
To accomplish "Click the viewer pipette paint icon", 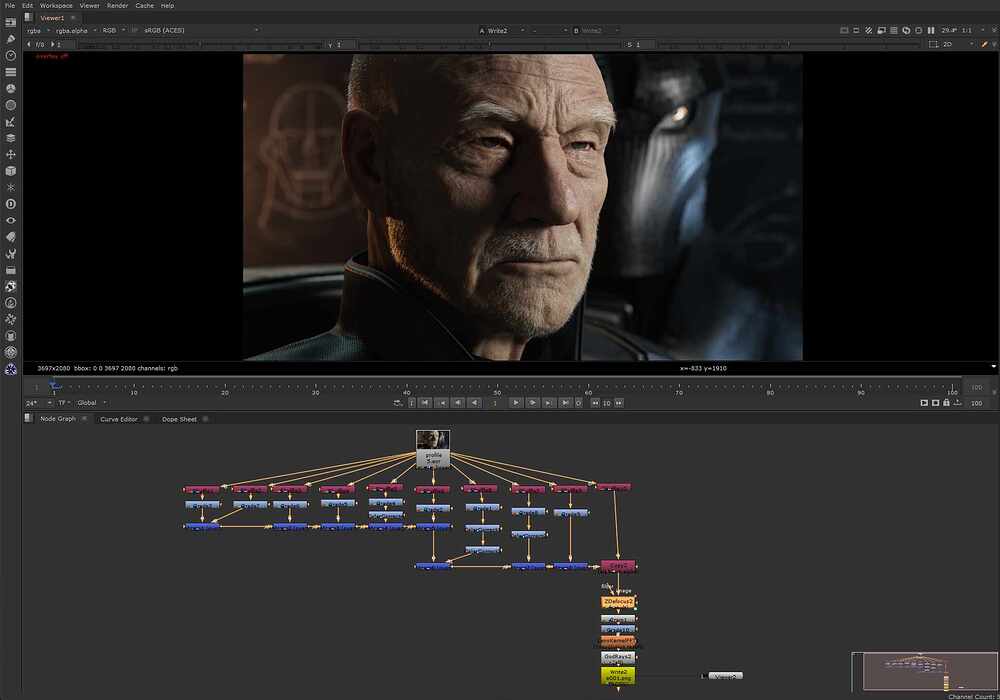I will pyautogui.click(x=985, y=45).
